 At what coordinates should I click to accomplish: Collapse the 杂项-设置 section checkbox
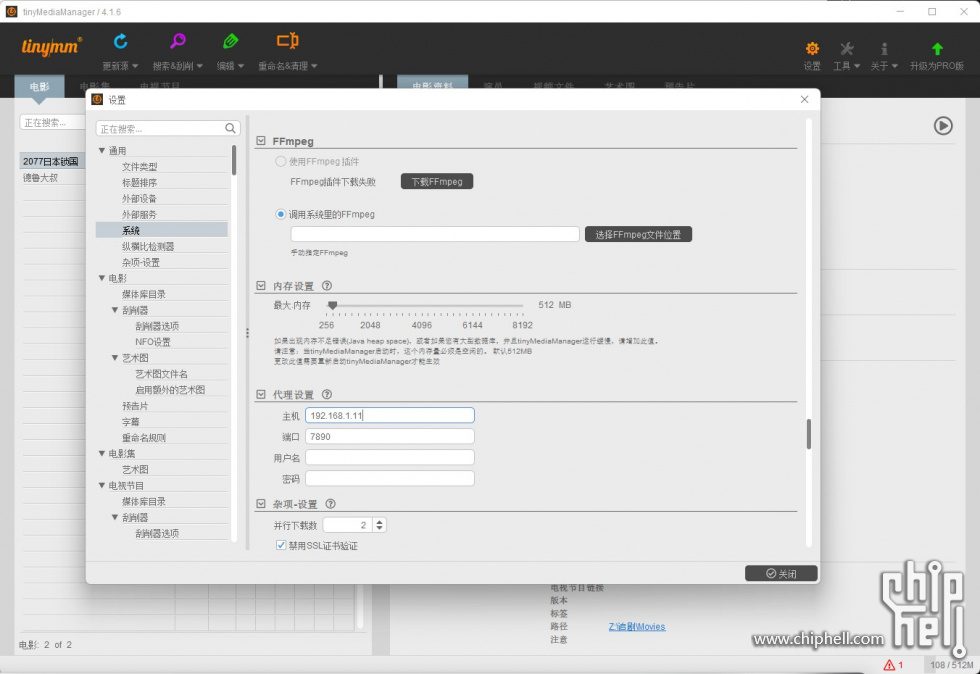261,504
